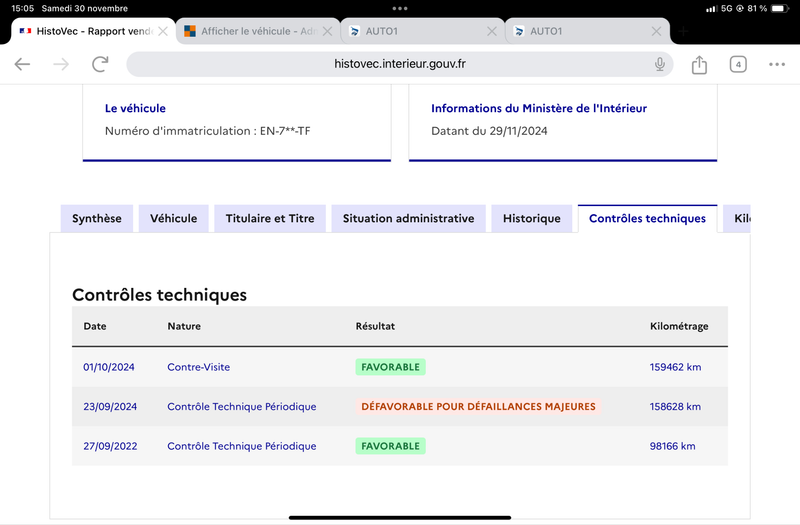Viewport: 800px width, 525px height.
Task: Select the Contrôles techniques tab
Action: tap(647, 218)
